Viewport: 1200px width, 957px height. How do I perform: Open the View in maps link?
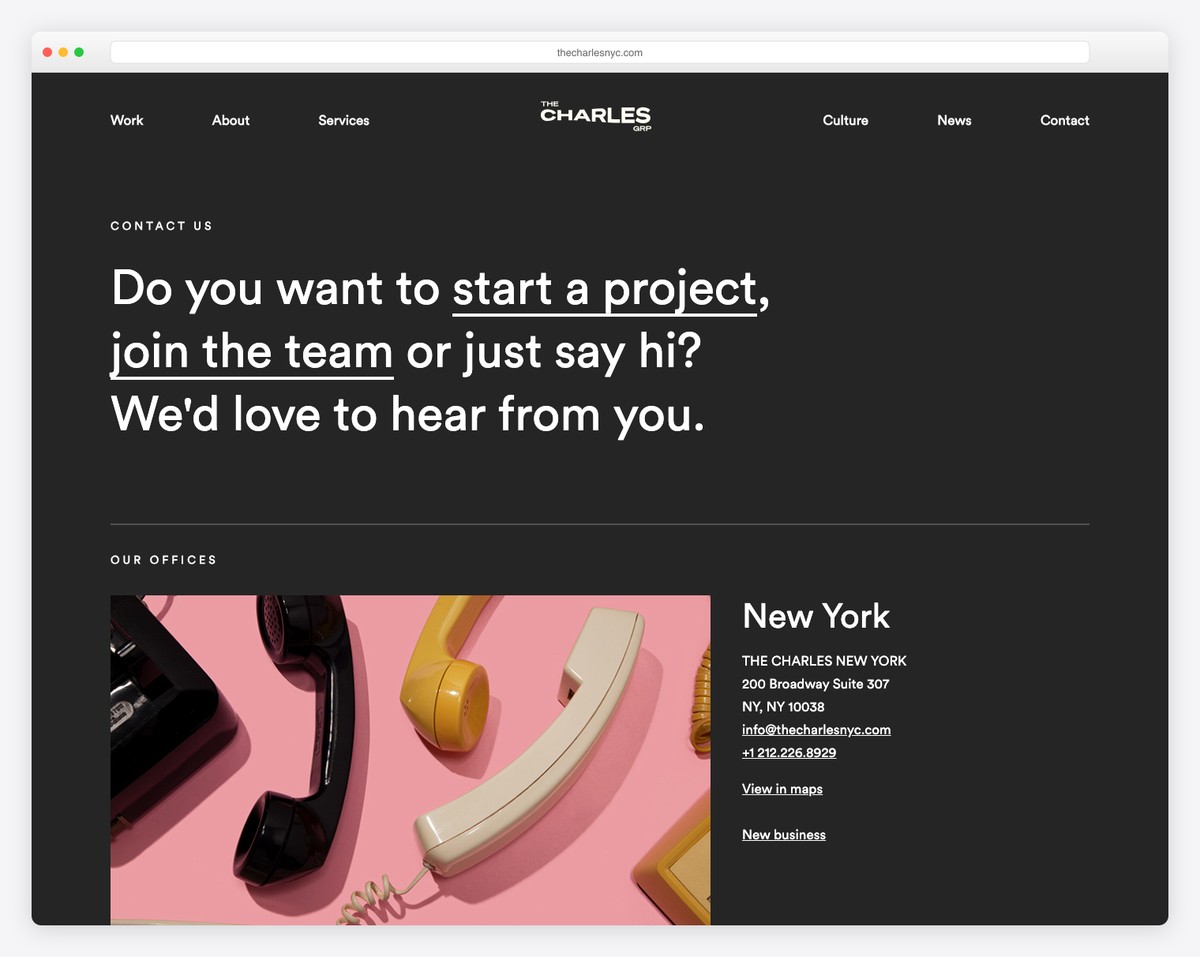click(x=782, y=789)
